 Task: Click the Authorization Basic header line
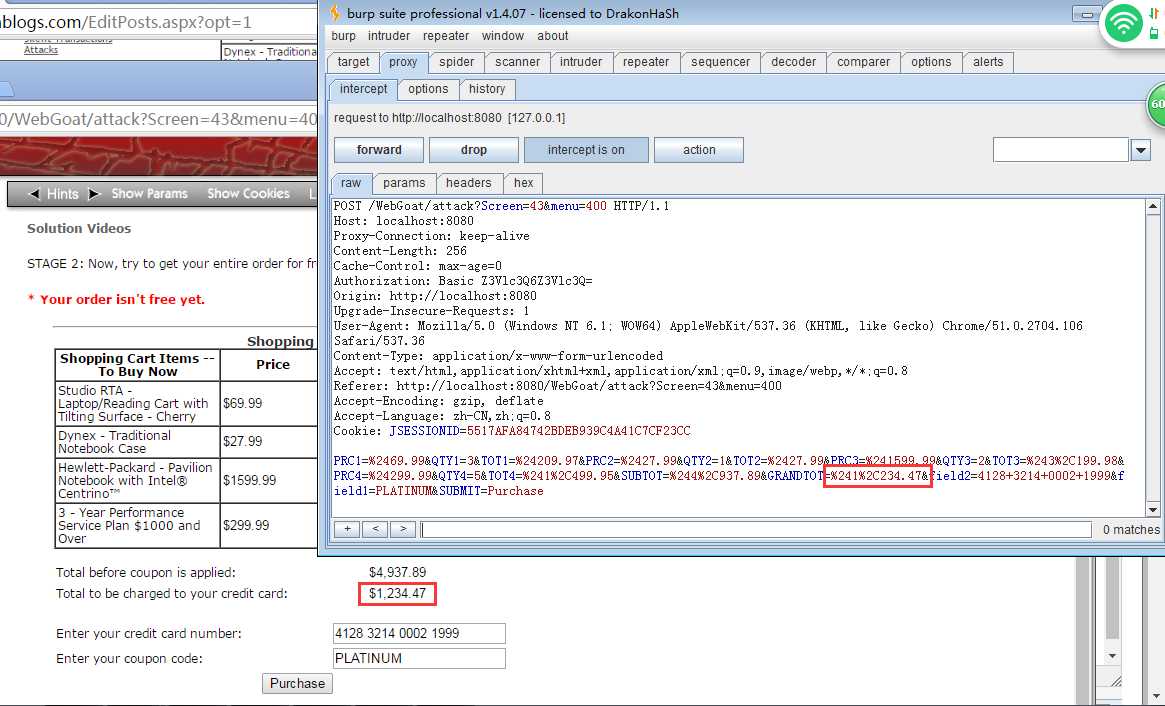463,281
